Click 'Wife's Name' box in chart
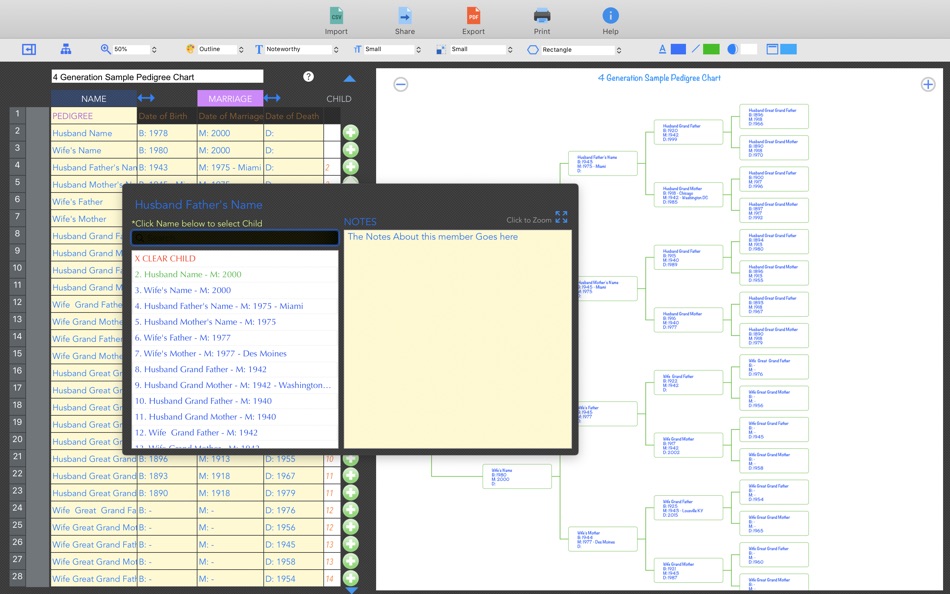Screen dimensions: 950x594 point(517,476)
